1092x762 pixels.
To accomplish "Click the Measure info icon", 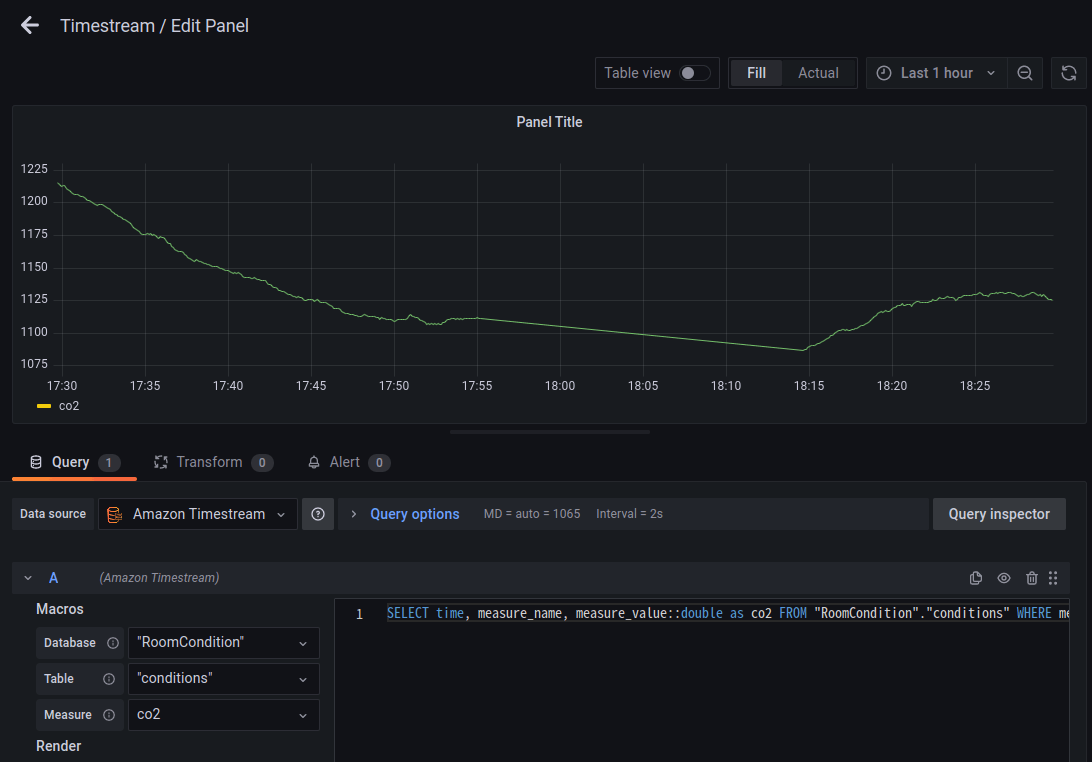I will click(109, 715).
